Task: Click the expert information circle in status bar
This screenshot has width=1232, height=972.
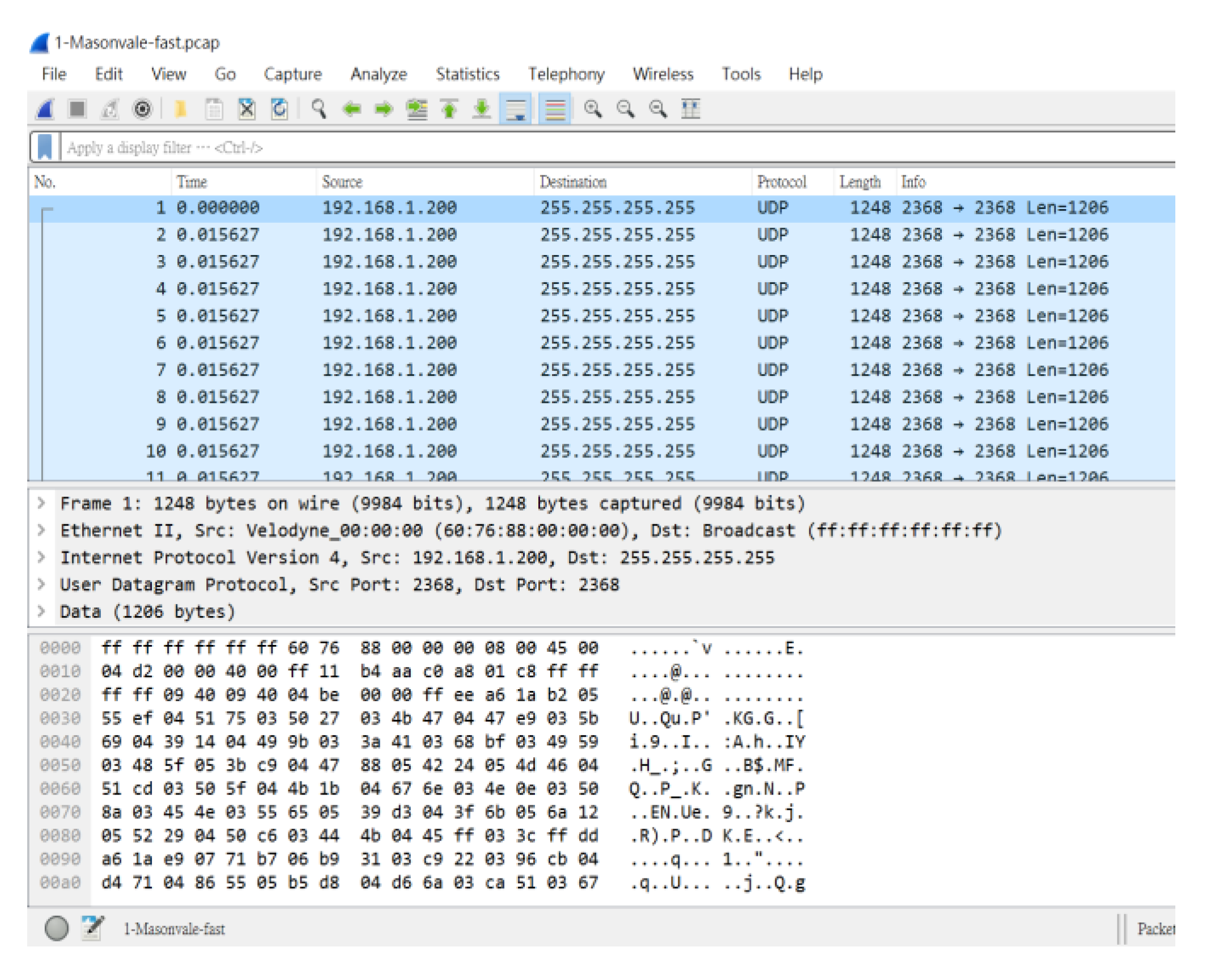Action: pyautogui.click(x=56, y=928)
